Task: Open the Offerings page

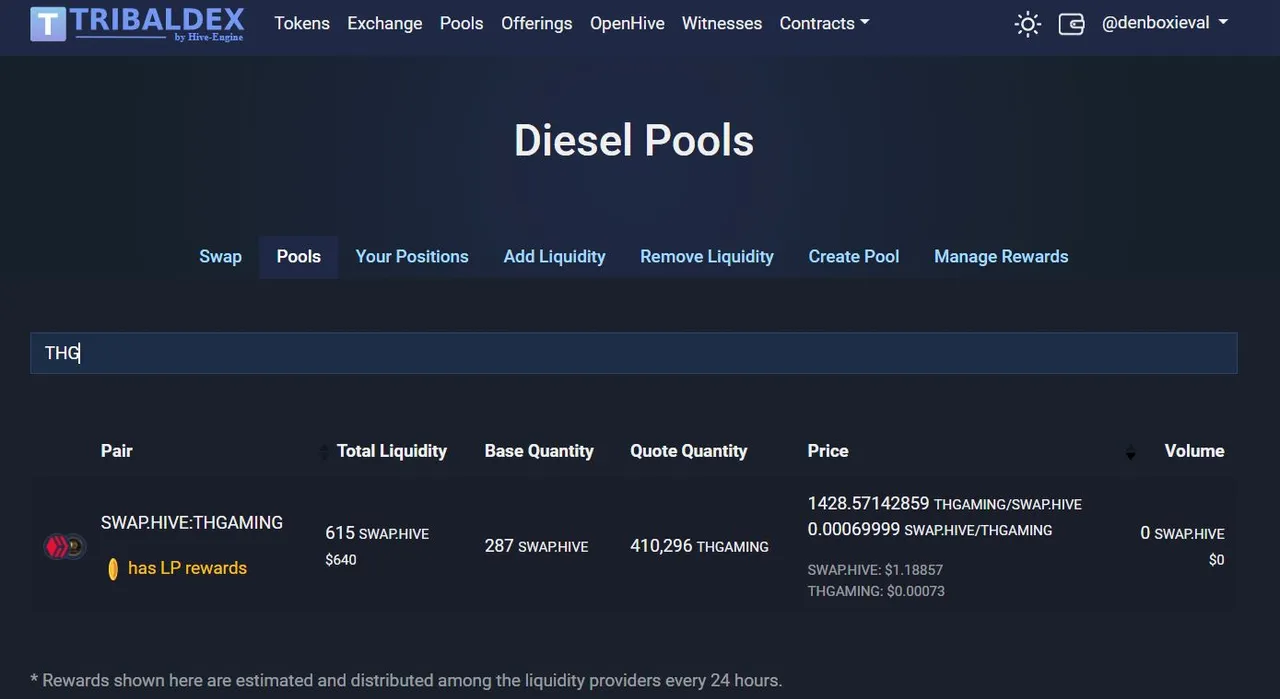Action: click(537, 23)
